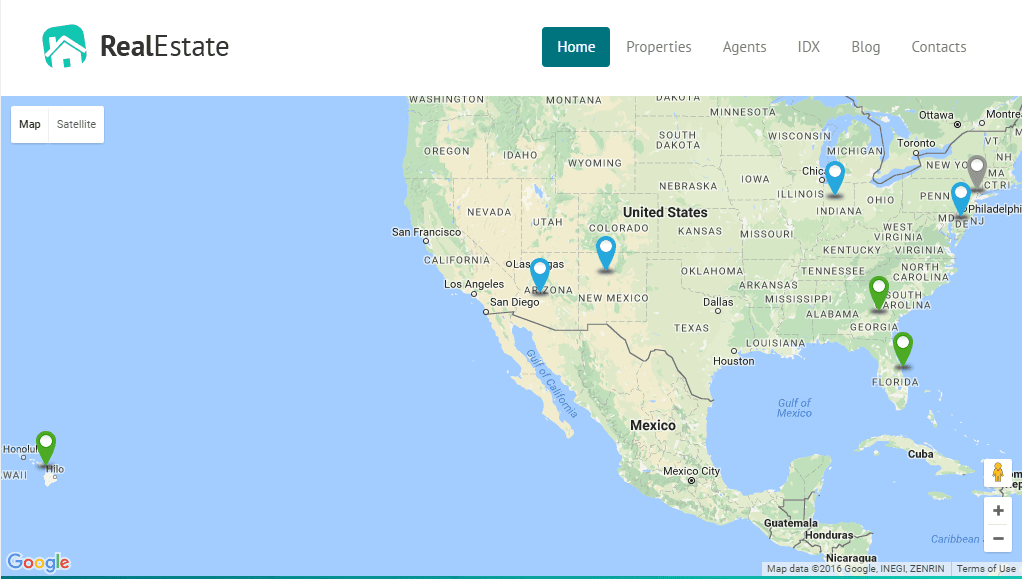Screen dimensions: 1022x579
Task: Click the OKLAHOMA state label
Action: point(712,271)
